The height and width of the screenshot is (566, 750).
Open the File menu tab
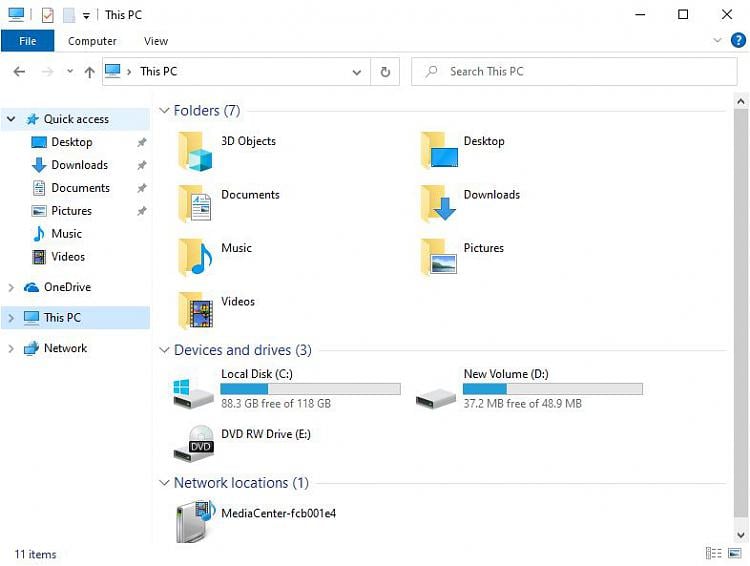[27, 41]
